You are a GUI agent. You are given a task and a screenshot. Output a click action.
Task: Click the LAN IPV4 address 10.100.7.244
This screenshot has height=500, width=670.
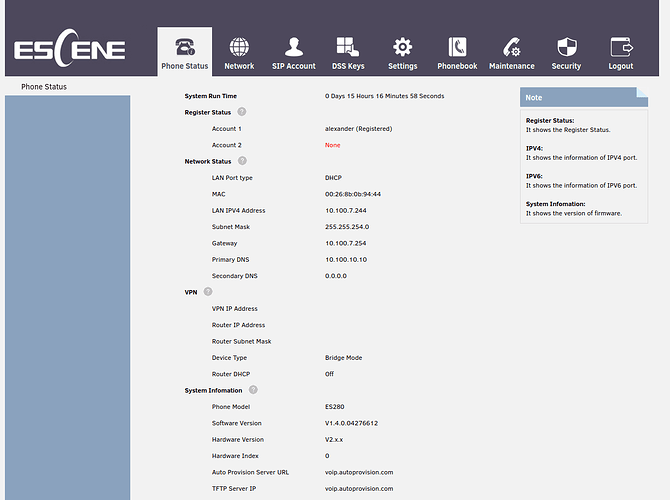[x=346, y=211]
